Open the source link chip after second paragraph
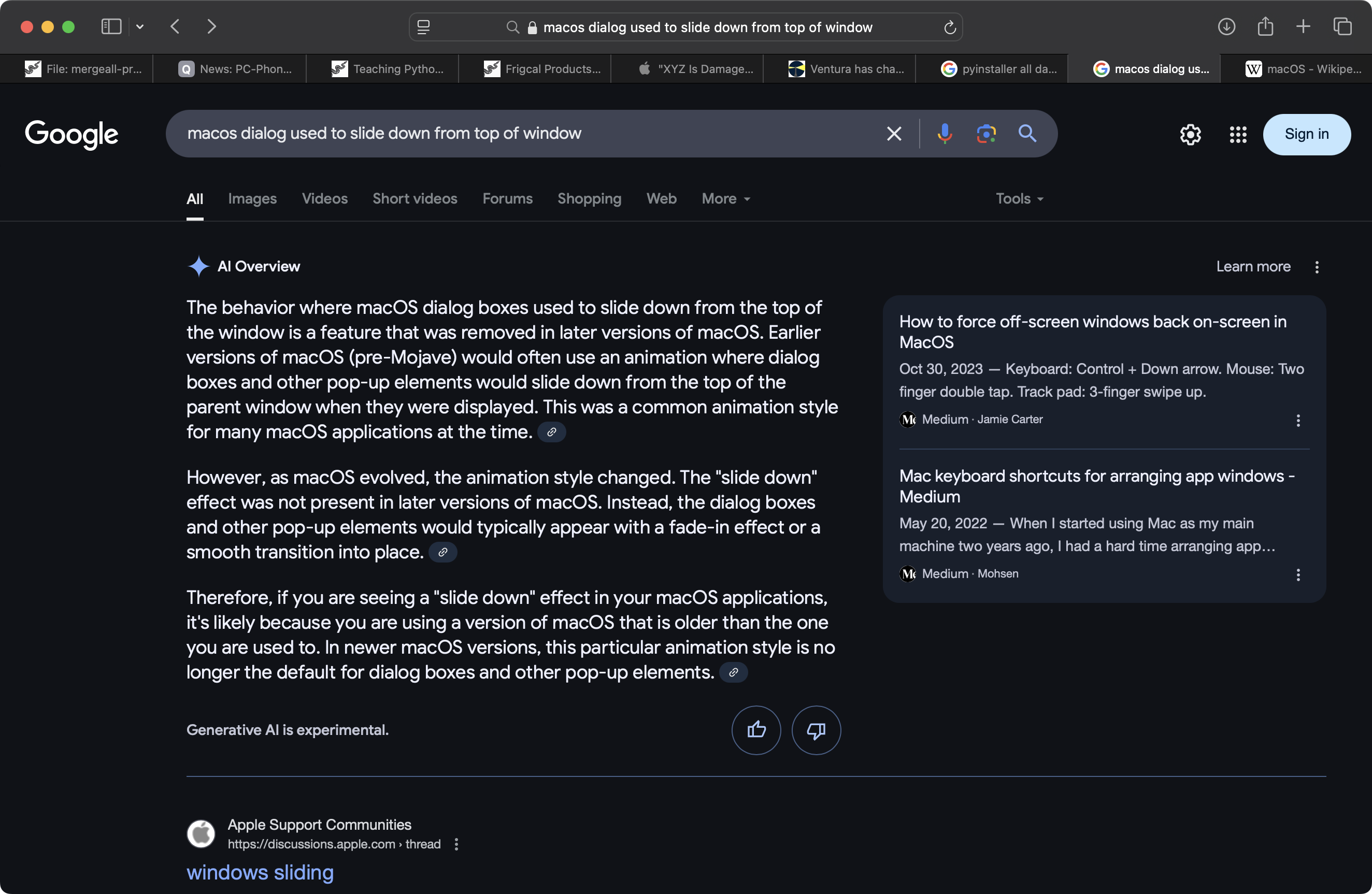The image size is (1372, 894). pos(442,552)
